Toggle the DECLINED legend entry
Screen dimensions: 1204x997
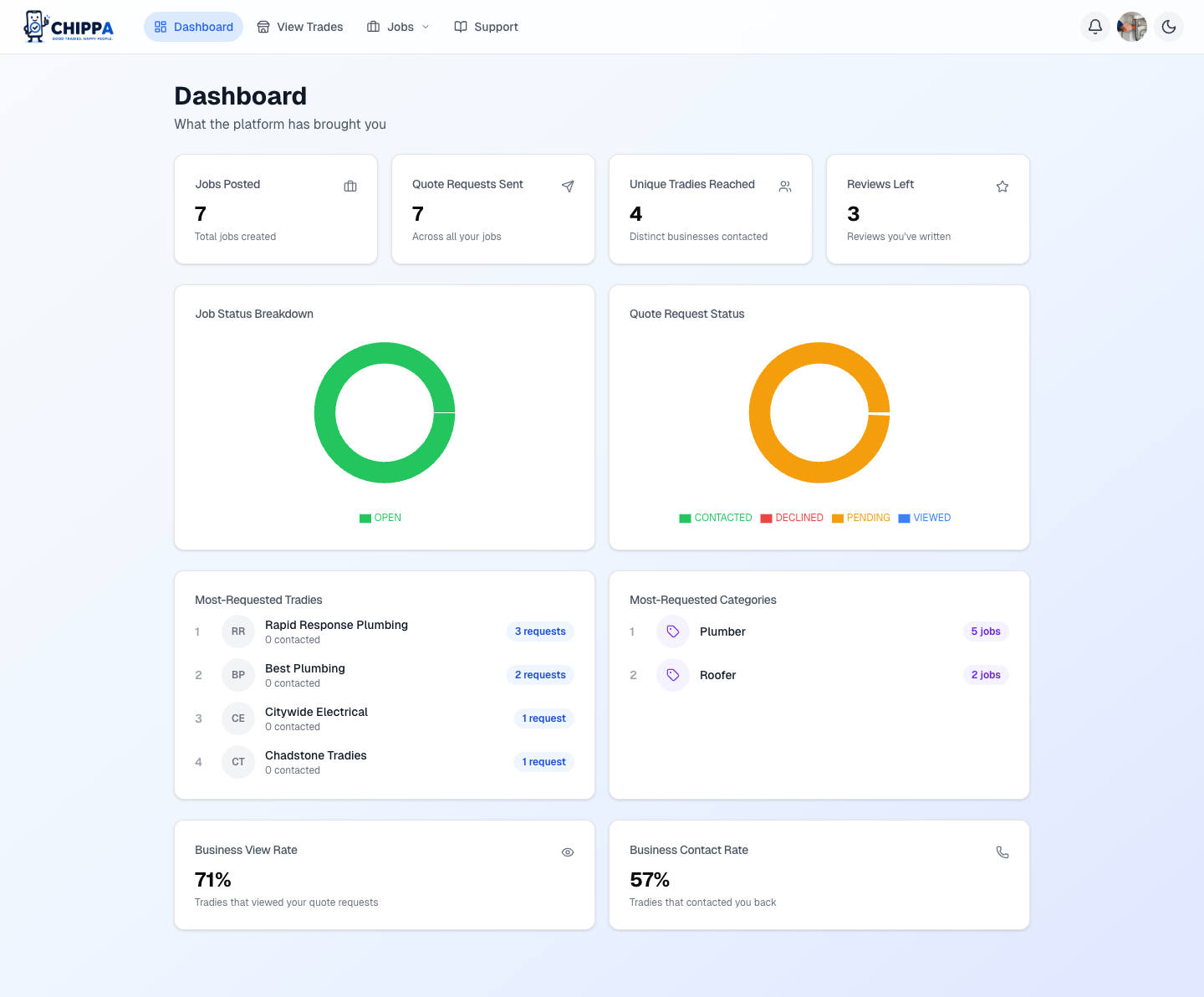792,518
